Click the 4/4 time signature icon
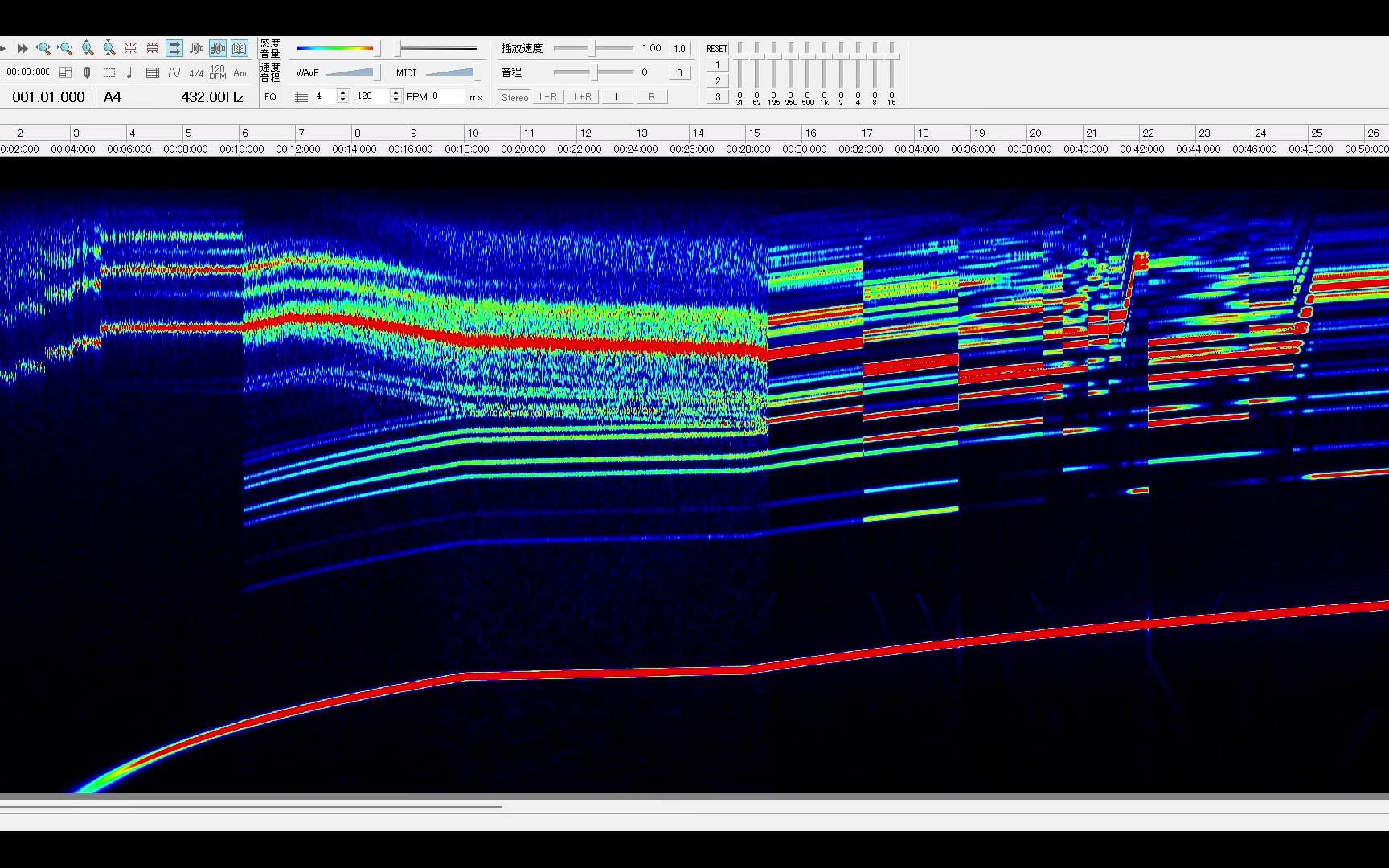Image resolution: width=1389 pixels, height=868 pixels. (196, 73)
